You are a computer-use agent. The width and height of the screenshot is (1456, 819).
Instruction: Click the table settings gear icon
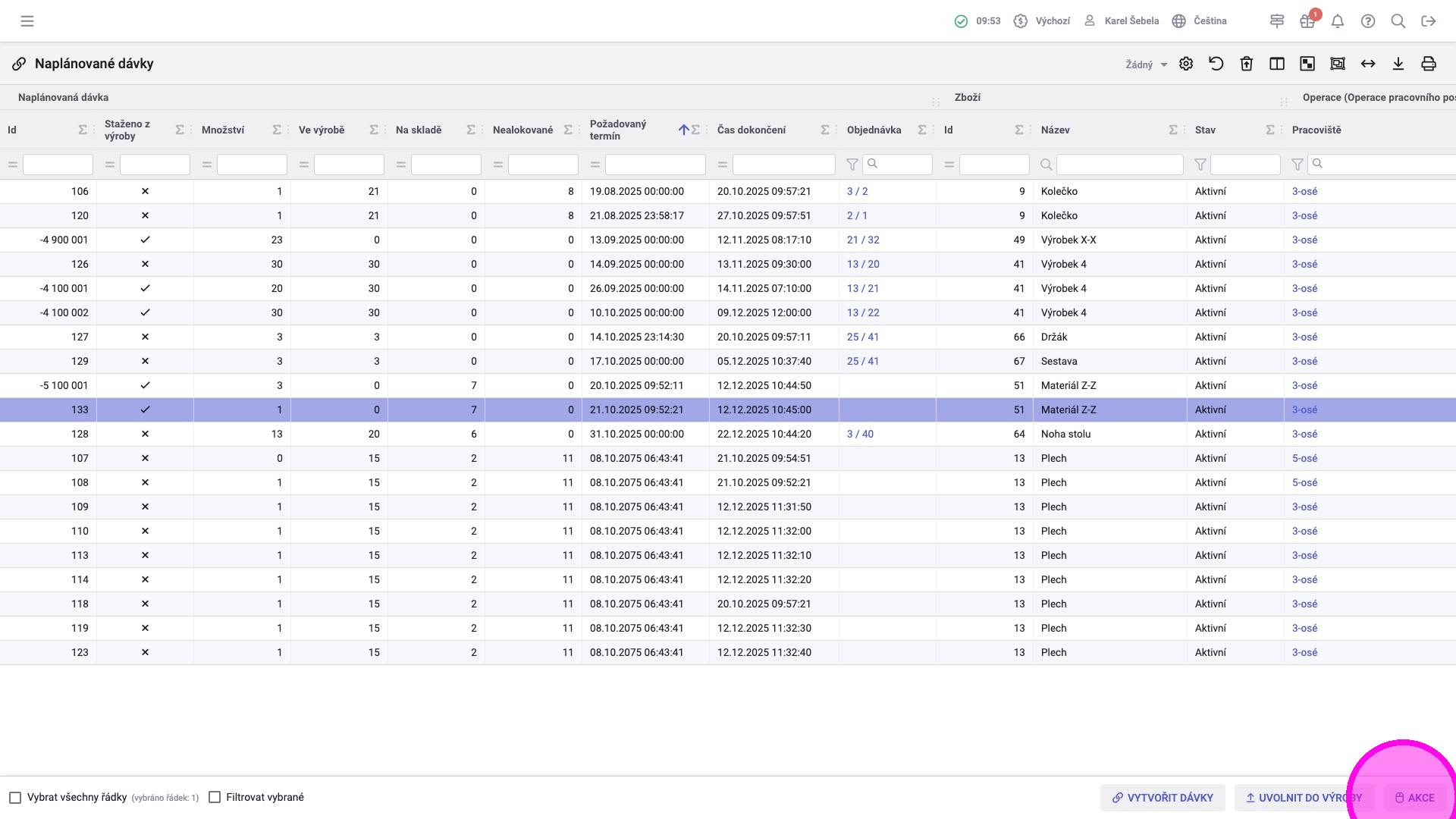point(1186,64)
